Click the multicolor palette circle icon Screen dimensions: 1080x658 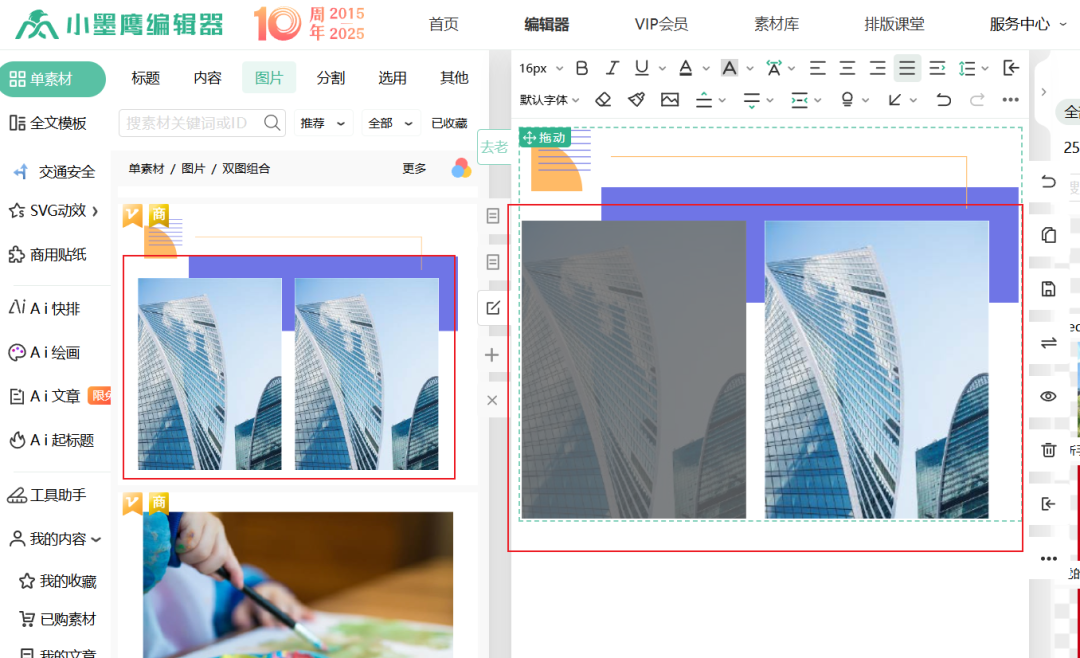point(461,168)
